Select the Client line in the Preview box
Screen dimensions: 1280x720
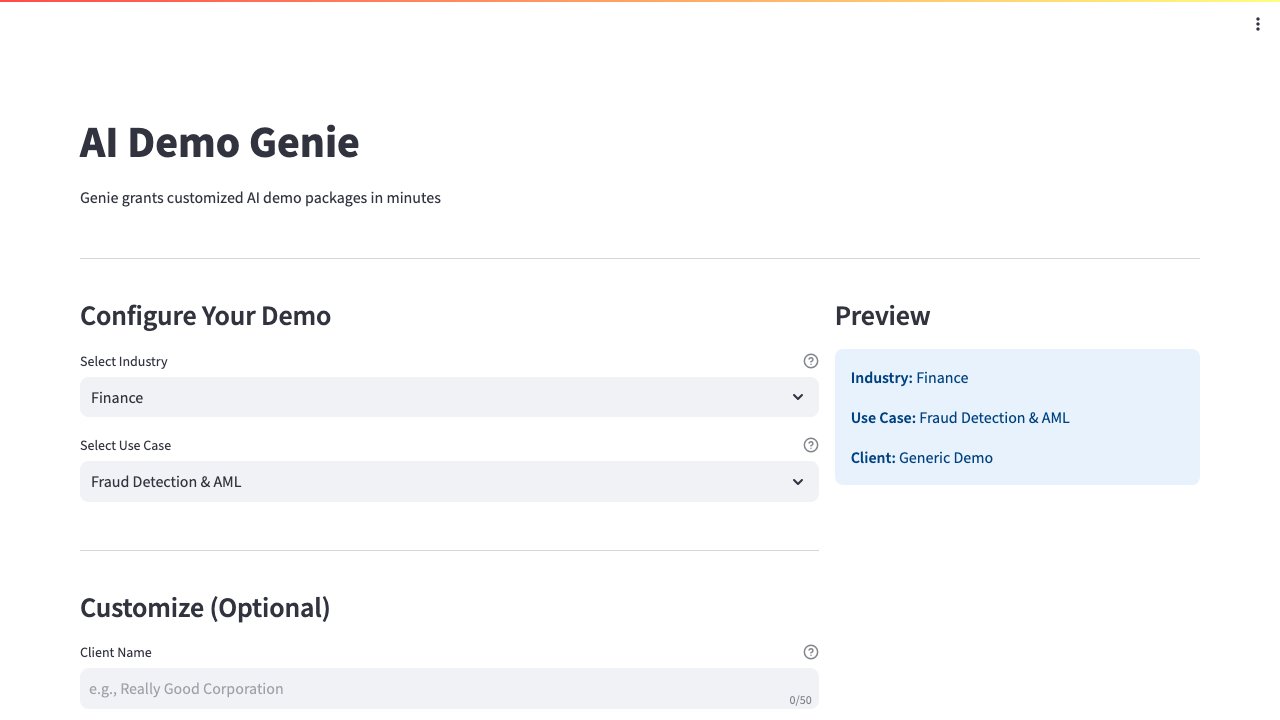921,458
